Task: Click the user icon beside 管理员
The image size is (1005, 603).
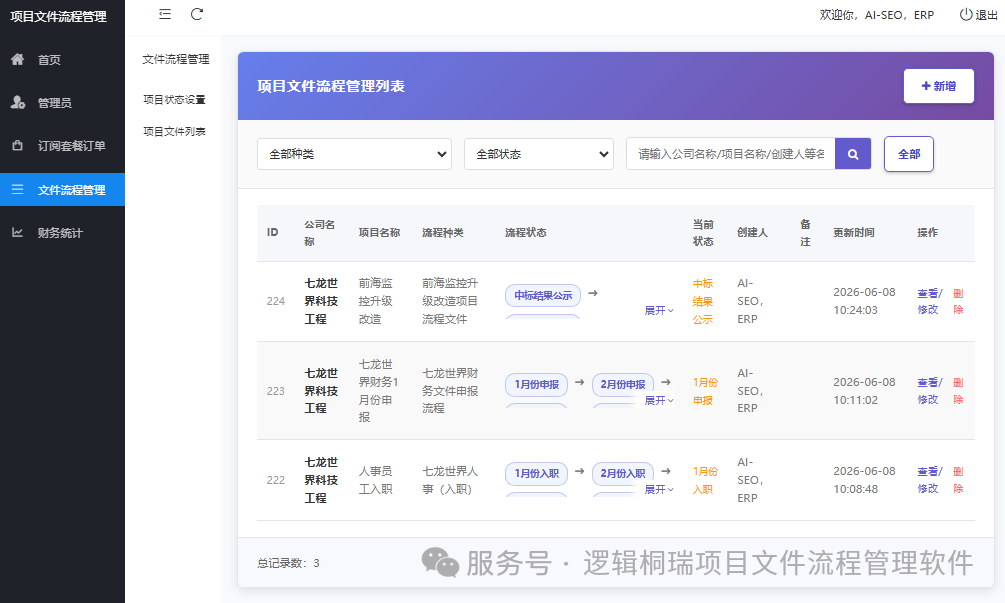Action: (17, 103)
